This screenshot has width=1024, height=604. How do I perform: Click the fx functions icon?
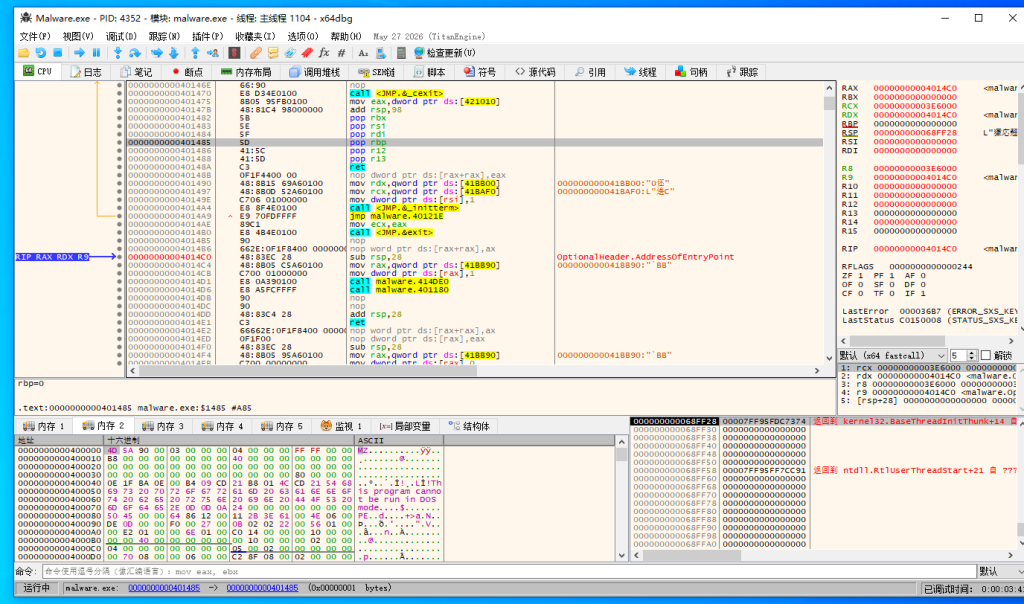324,53
